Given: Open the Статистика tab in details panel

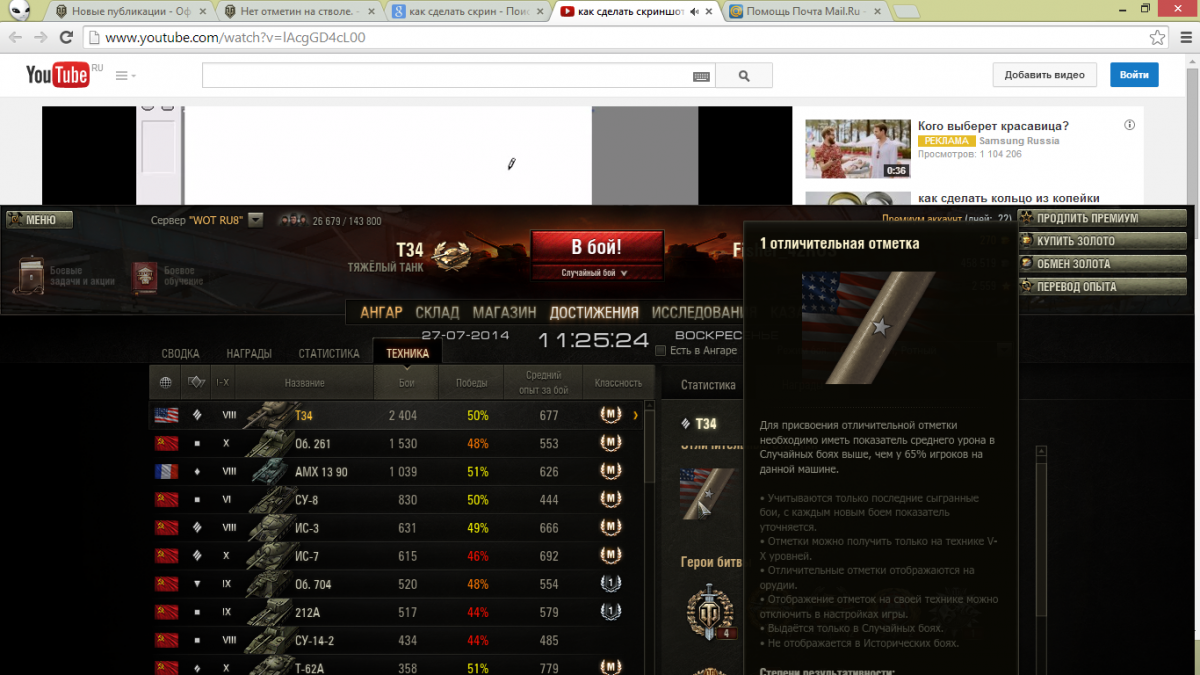Looking at the screenshot, I should (x=708, y=385).
